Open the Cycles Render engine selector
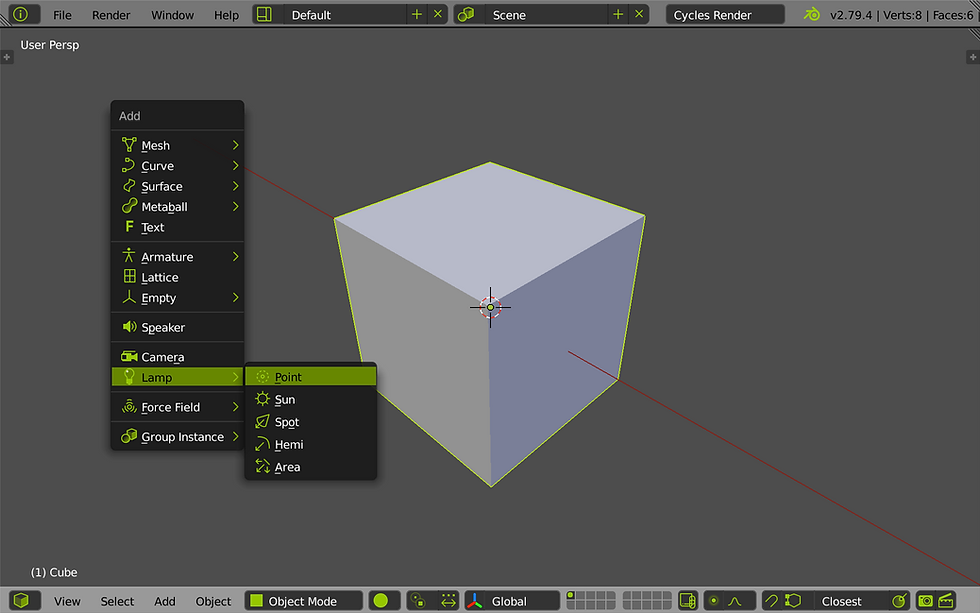Image resolution: width=980 pixels, height=613 pixels. tap(724, 14)
